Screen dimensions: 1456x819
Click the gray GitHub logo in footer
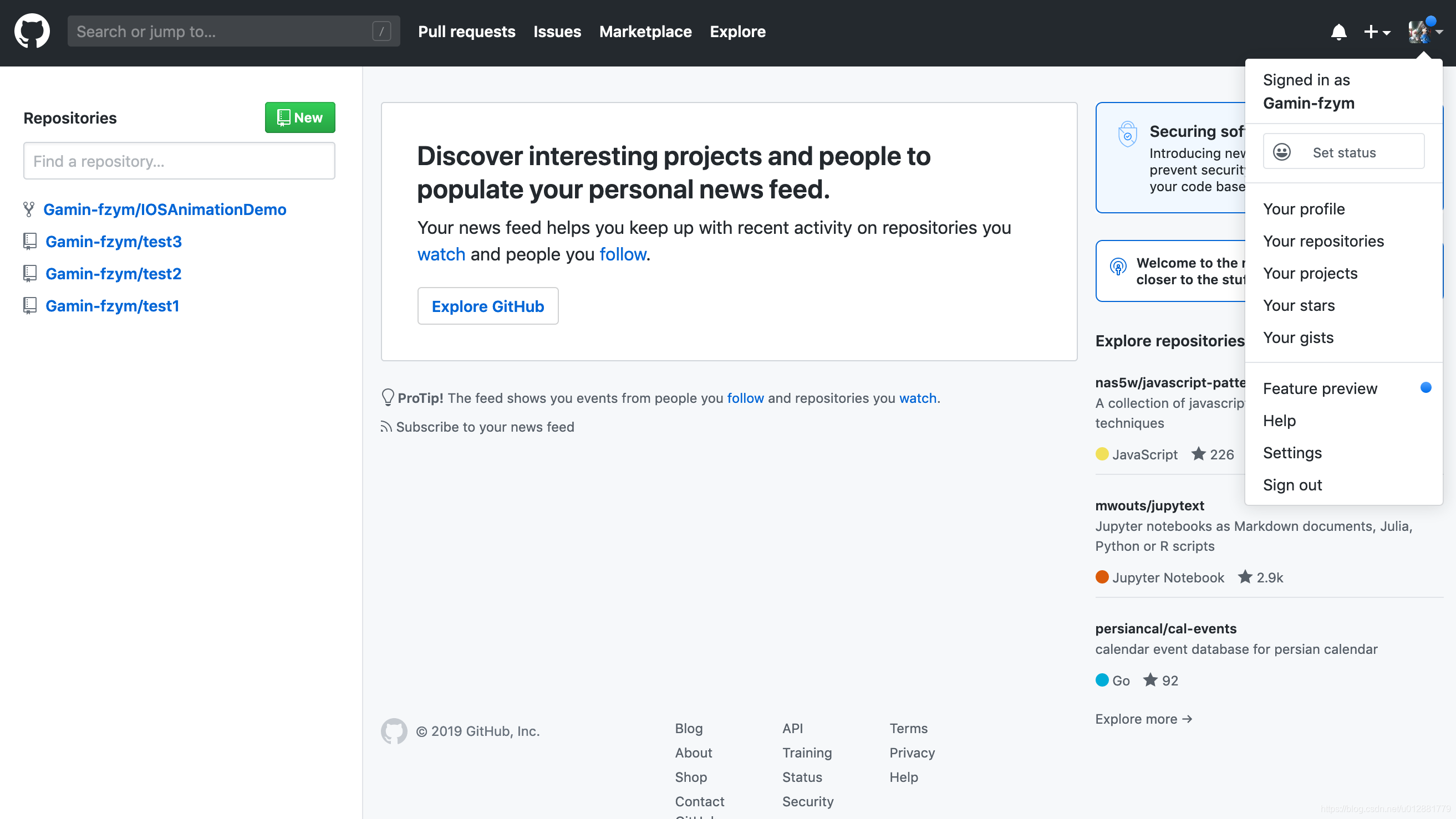pos(394,731)
